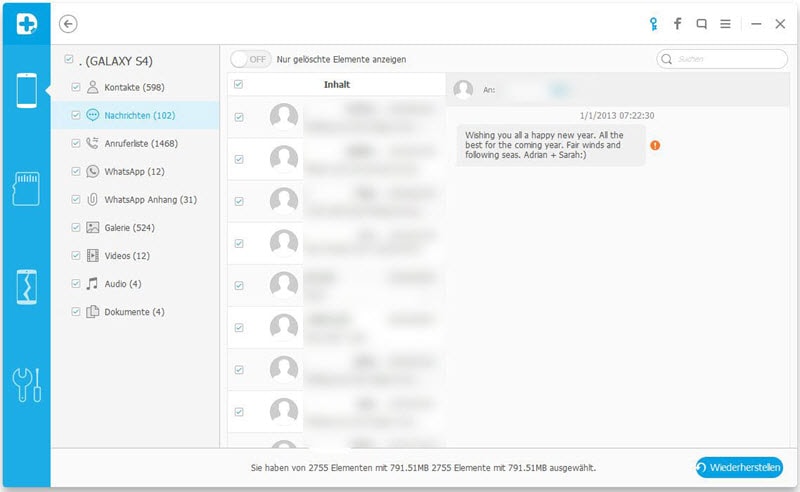
Task: Click the search magnifier icon
Action: [x=666, y=59]
